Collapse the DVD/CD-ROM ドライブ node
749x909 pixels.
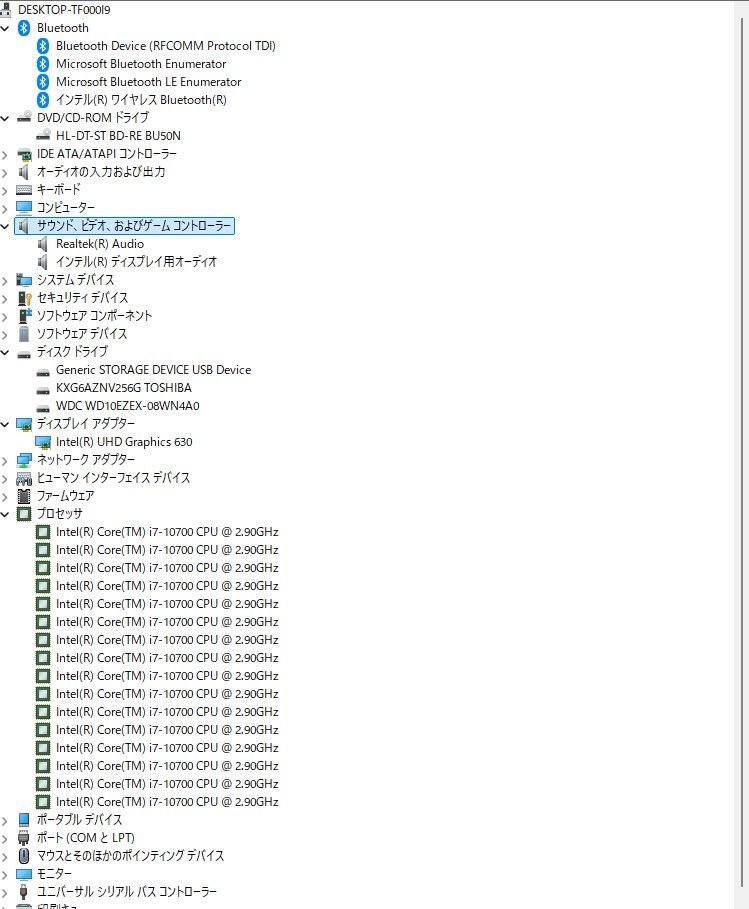pos(5,118)
